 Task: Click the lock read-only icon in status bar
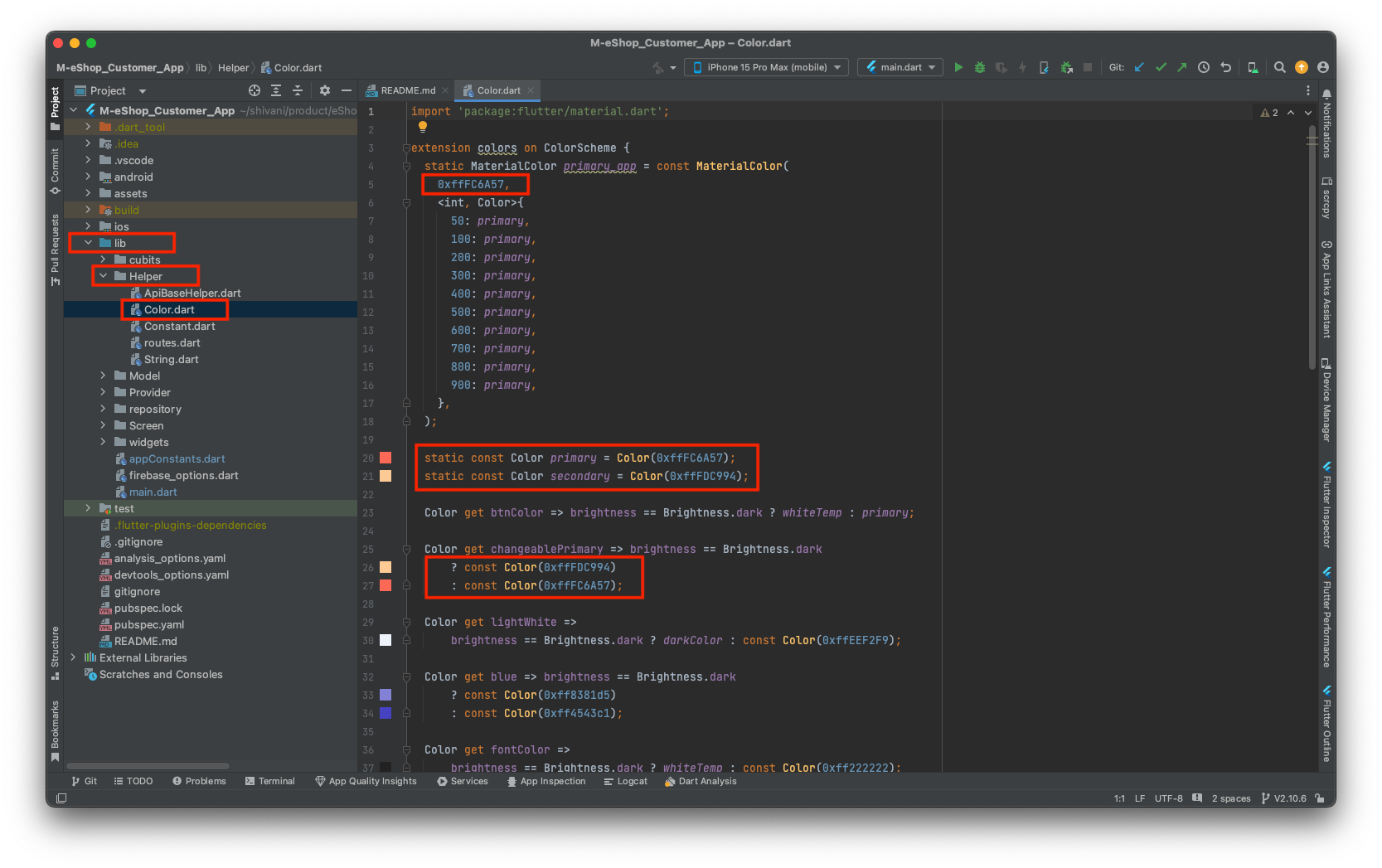pyautogui.click(x=1319, y=798)
